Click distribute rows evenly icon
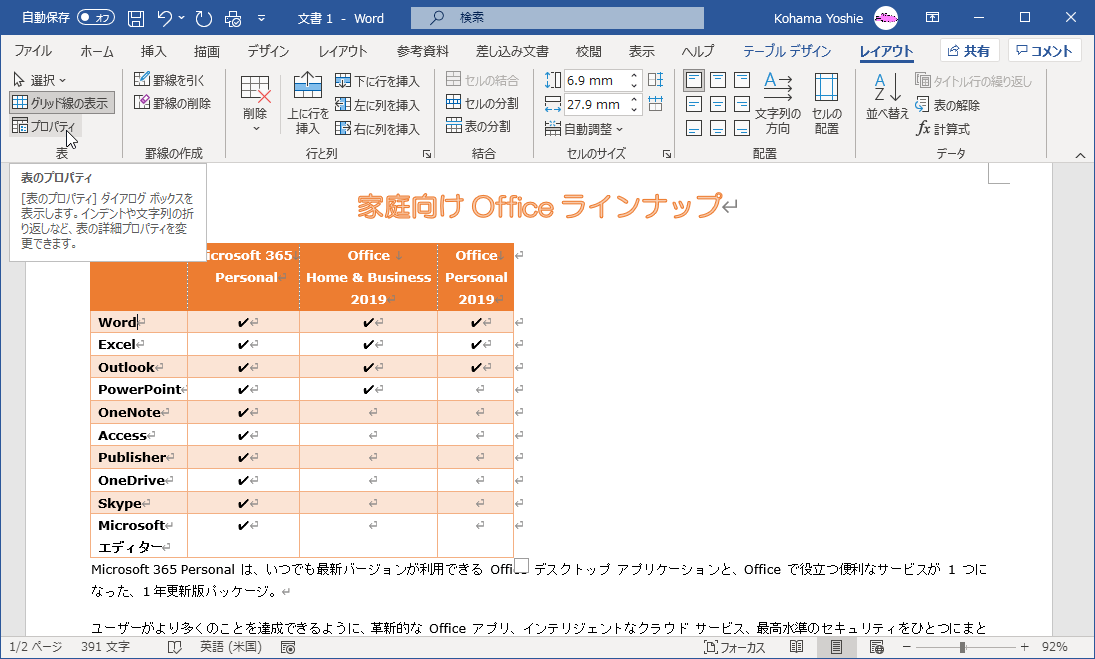Viewport: 1095px width, 659px height. click(x=656, y=80)
